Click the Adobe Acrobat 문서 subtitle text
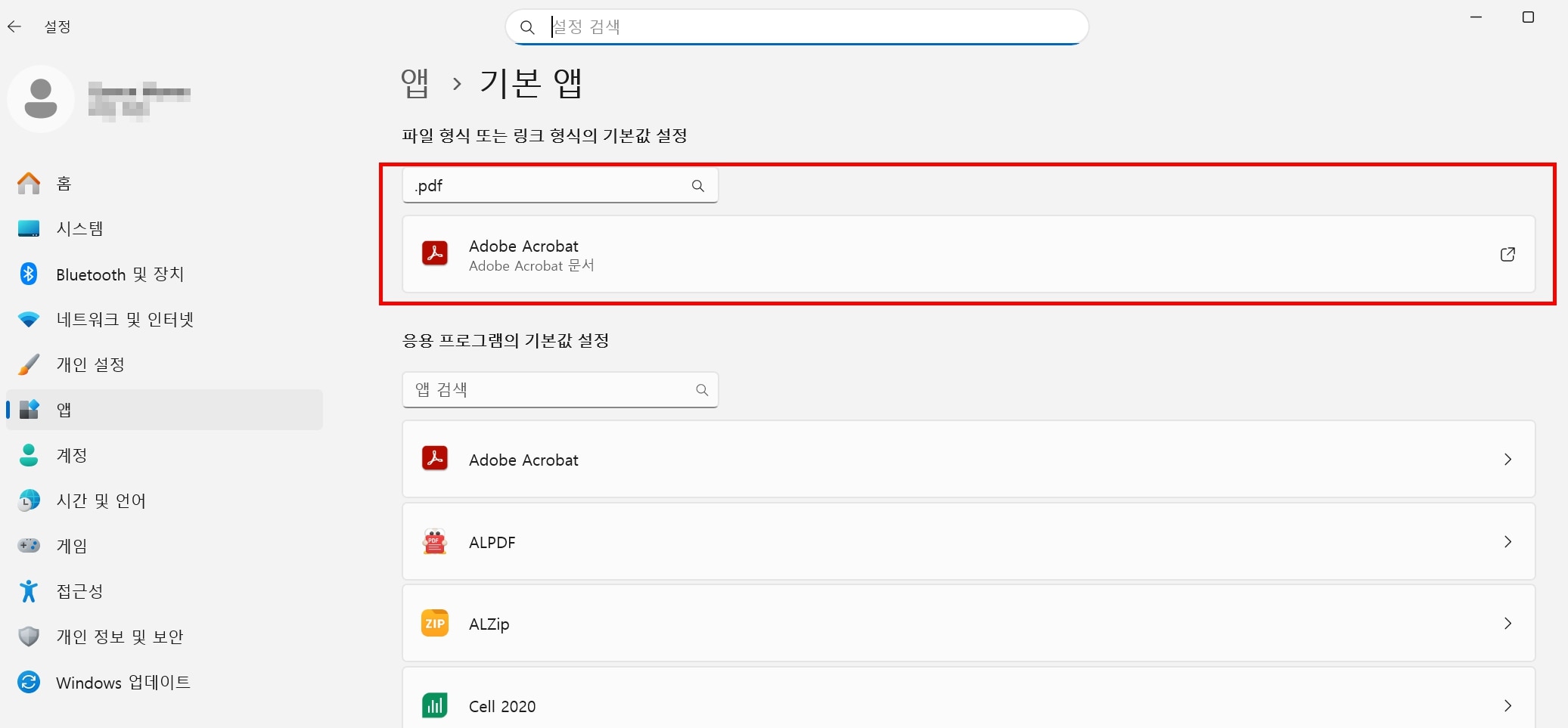This screenshot has height=728, width=1568. pyautogui.click(x=531, y=266)
